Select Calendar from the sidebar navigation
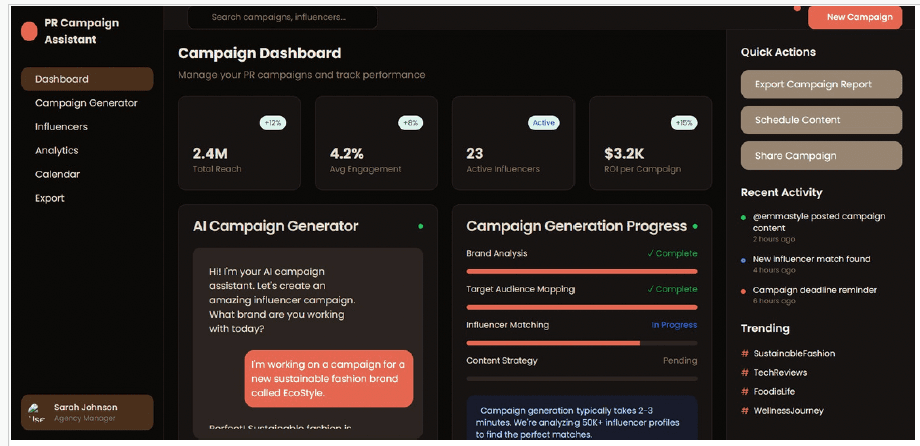The height and width of the screenshot is (446, 920). [x=57, y=175]
